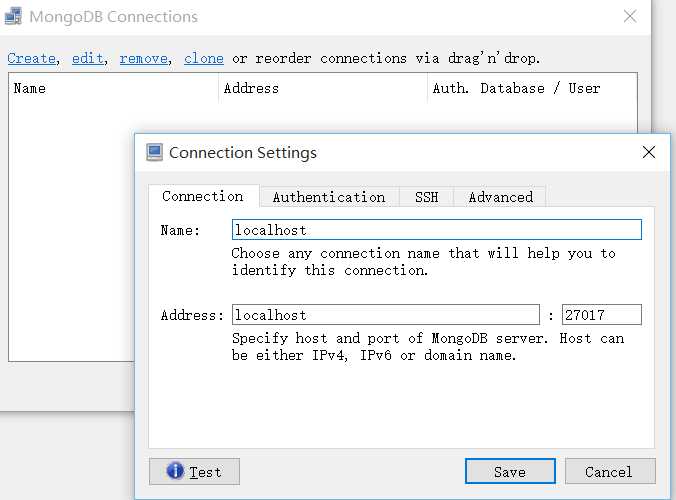Select the Name column header

113,88
